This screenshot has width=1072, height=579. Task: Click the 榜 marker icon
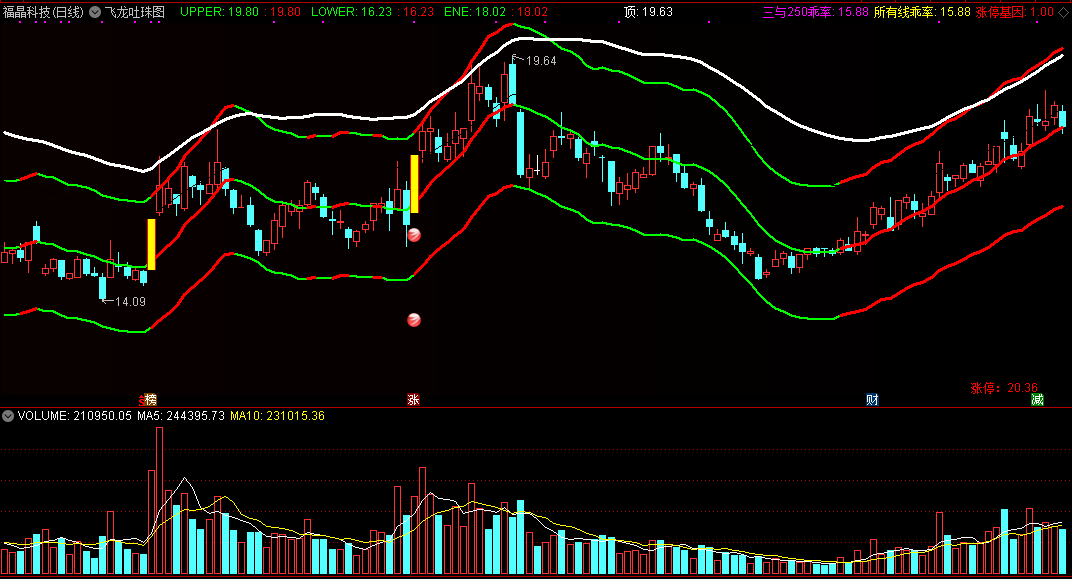[150, 400]
